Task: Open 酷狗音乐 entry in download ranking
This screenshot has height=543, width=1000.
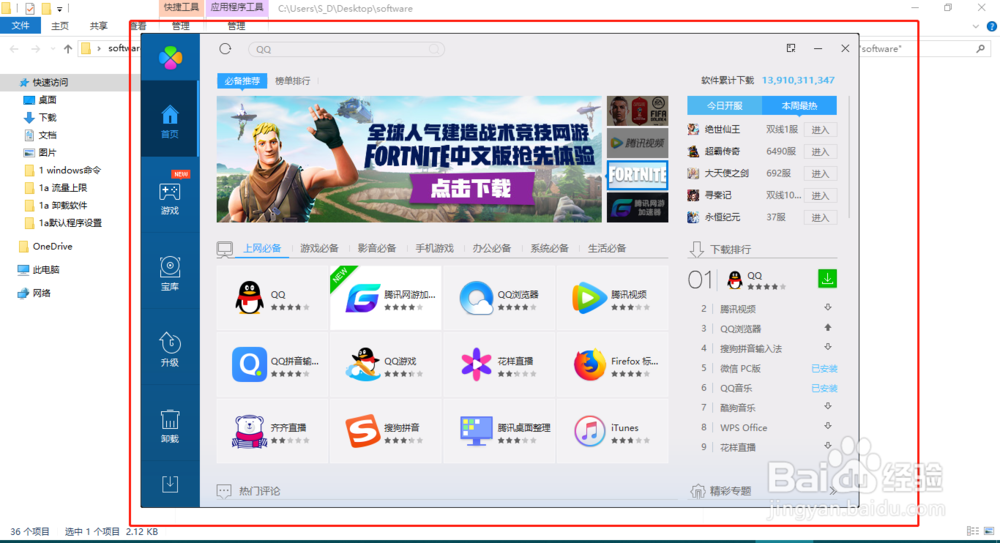Action: coord(737,408)
